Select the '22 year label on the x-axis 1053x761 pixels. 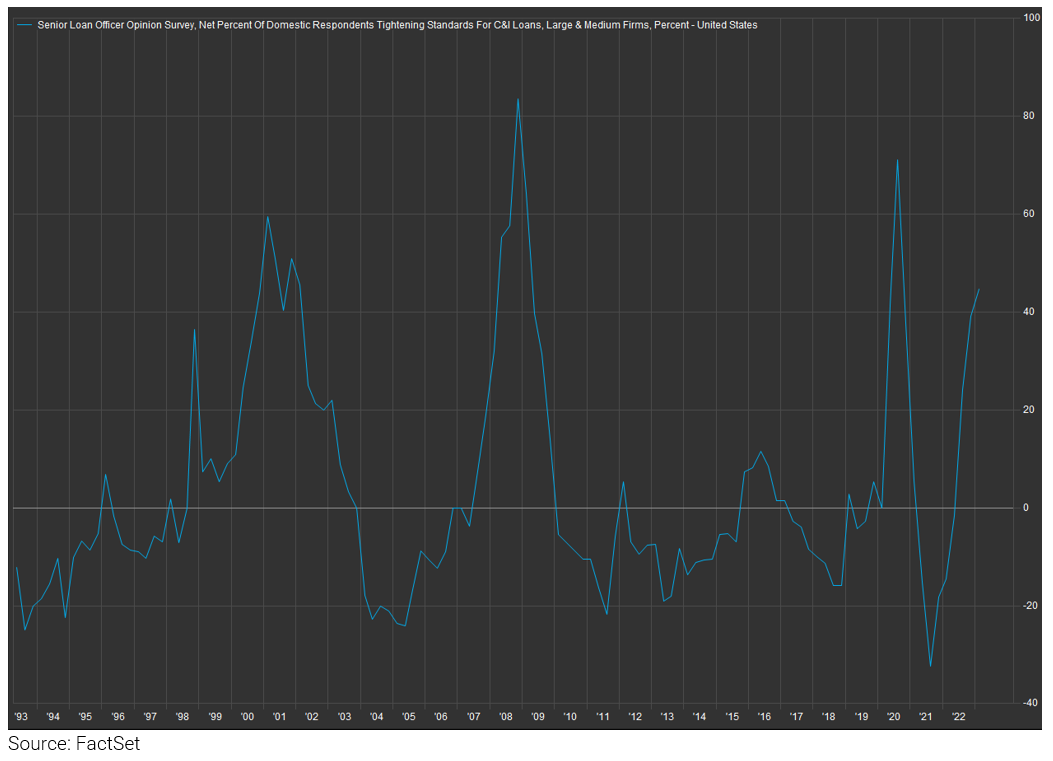pyautogui.click(x=958, y=716)
